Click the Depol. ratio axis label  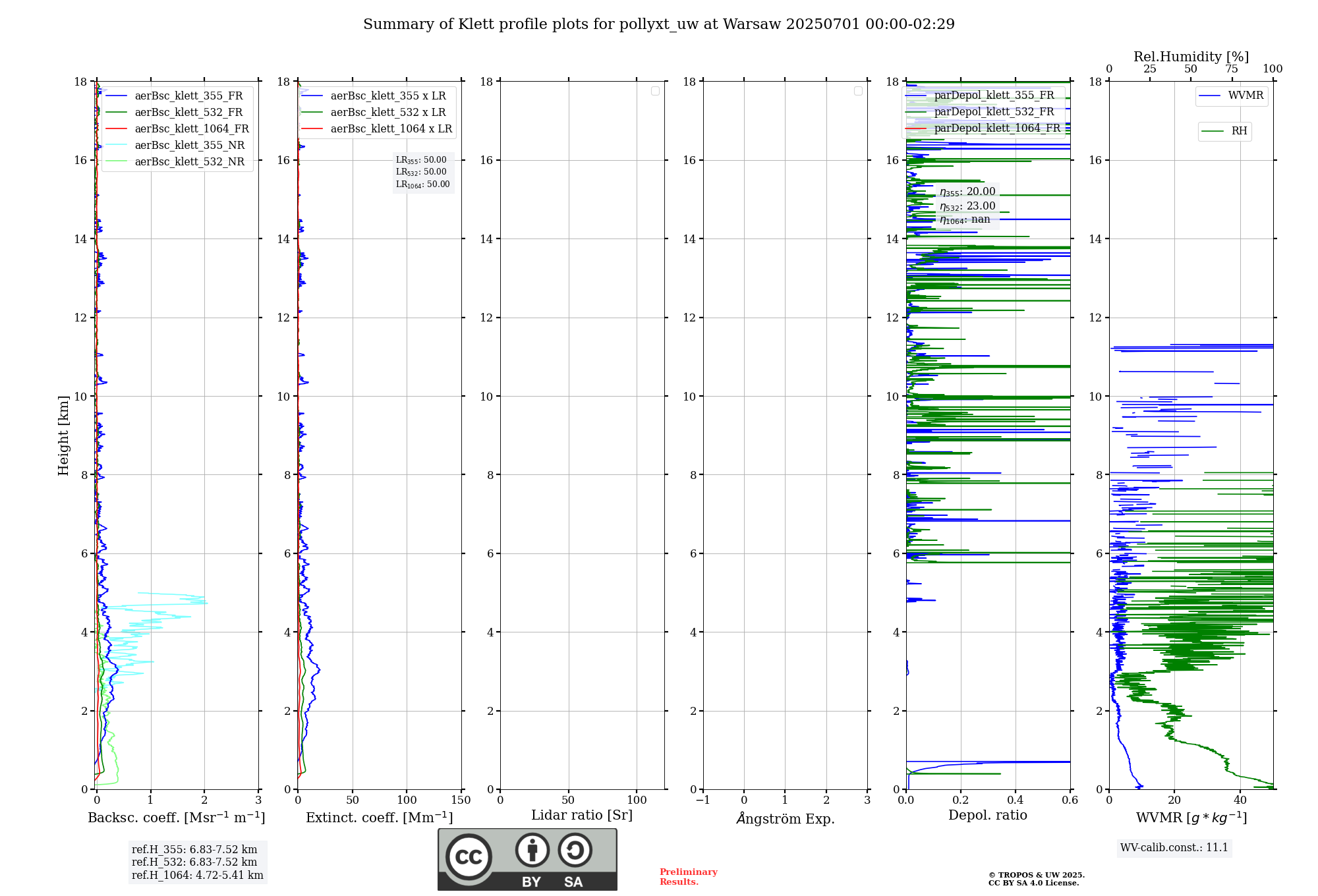[988, 815]
